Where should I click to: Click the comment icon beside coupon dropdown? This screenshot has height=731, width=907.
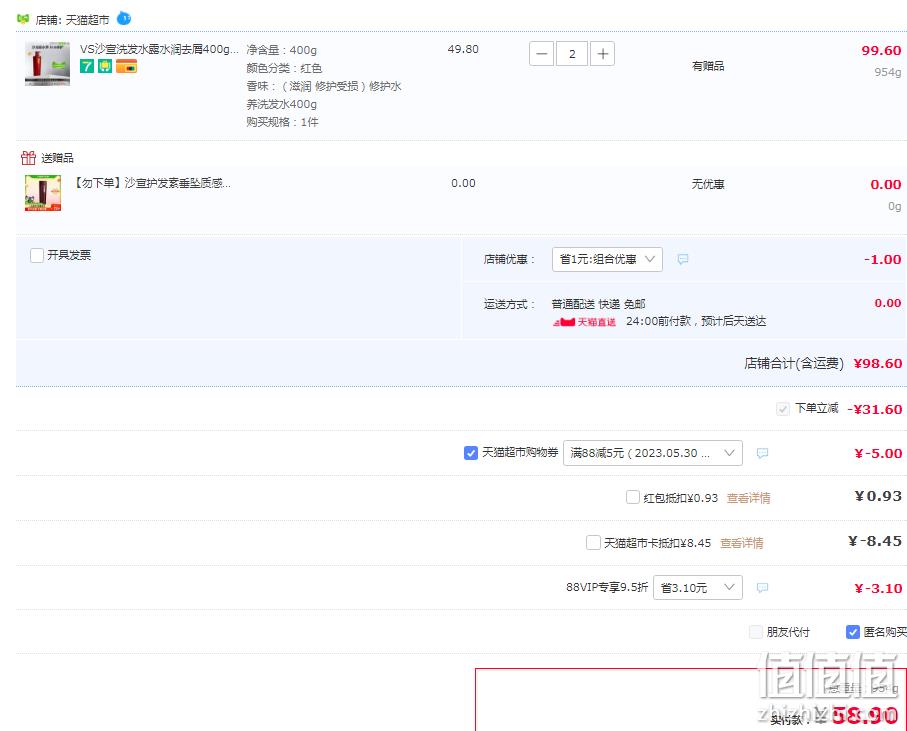click(x=762, y=453)
